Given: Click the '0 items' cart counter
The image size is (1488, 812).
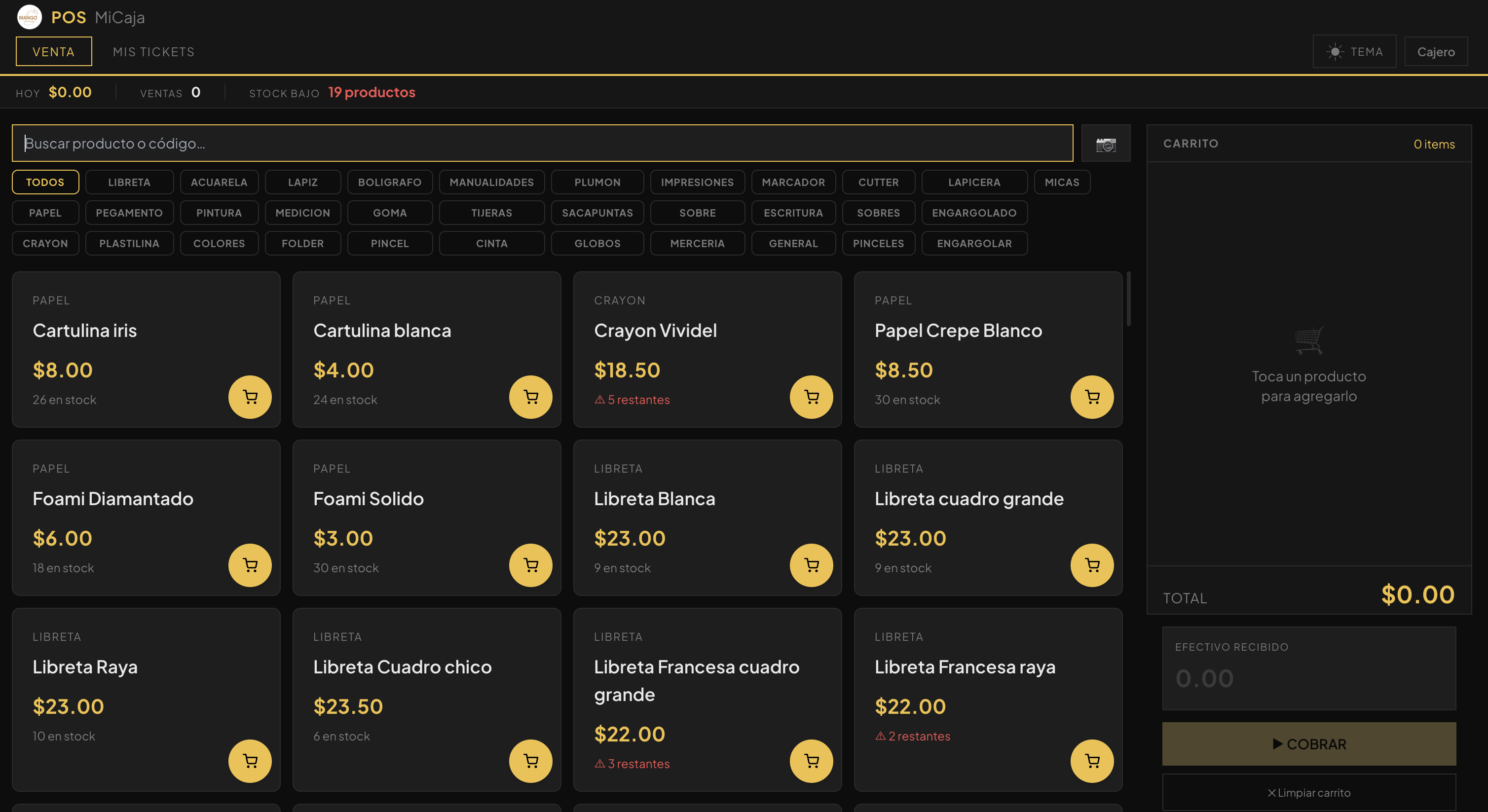Looking at the screenshot, I should tap(1434, 144).
